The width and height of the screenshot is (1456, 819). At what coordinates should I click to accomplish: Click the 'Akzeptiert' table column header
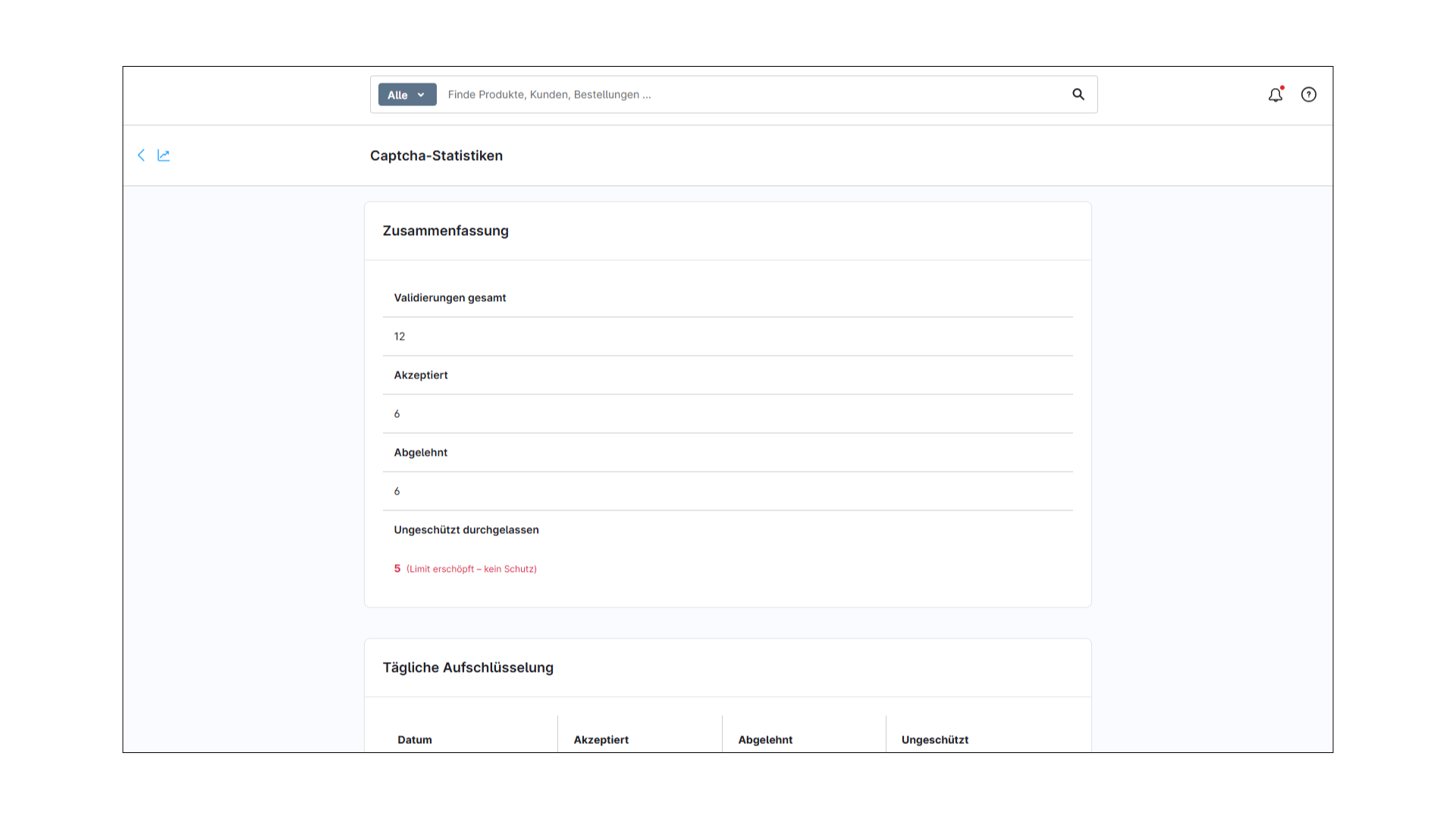601,740
